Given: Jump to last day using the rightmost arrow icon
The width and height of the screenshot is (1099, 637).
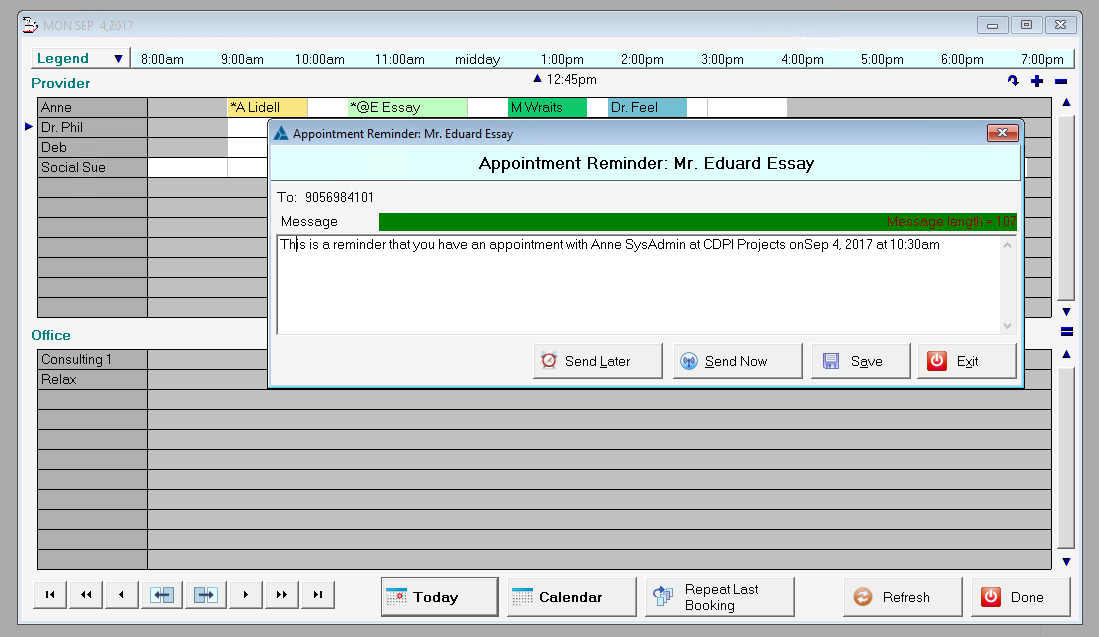Looking at the screenshot, I should (x=317, y=594).
